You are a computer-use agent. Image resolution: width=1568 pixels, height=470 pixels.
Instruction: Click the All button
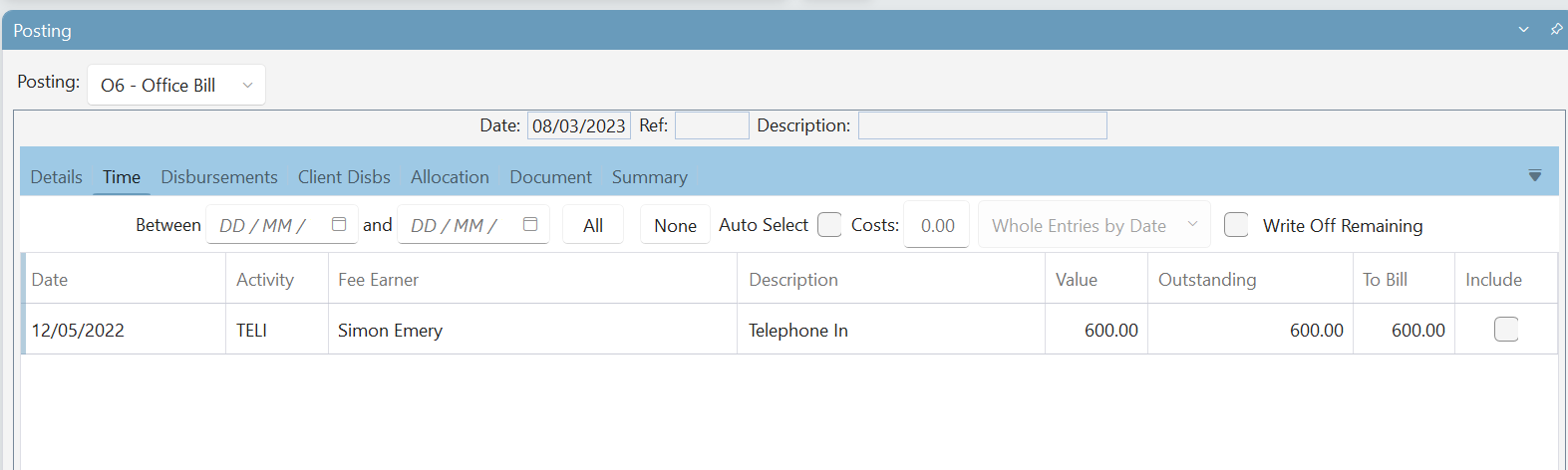point(593,225)
